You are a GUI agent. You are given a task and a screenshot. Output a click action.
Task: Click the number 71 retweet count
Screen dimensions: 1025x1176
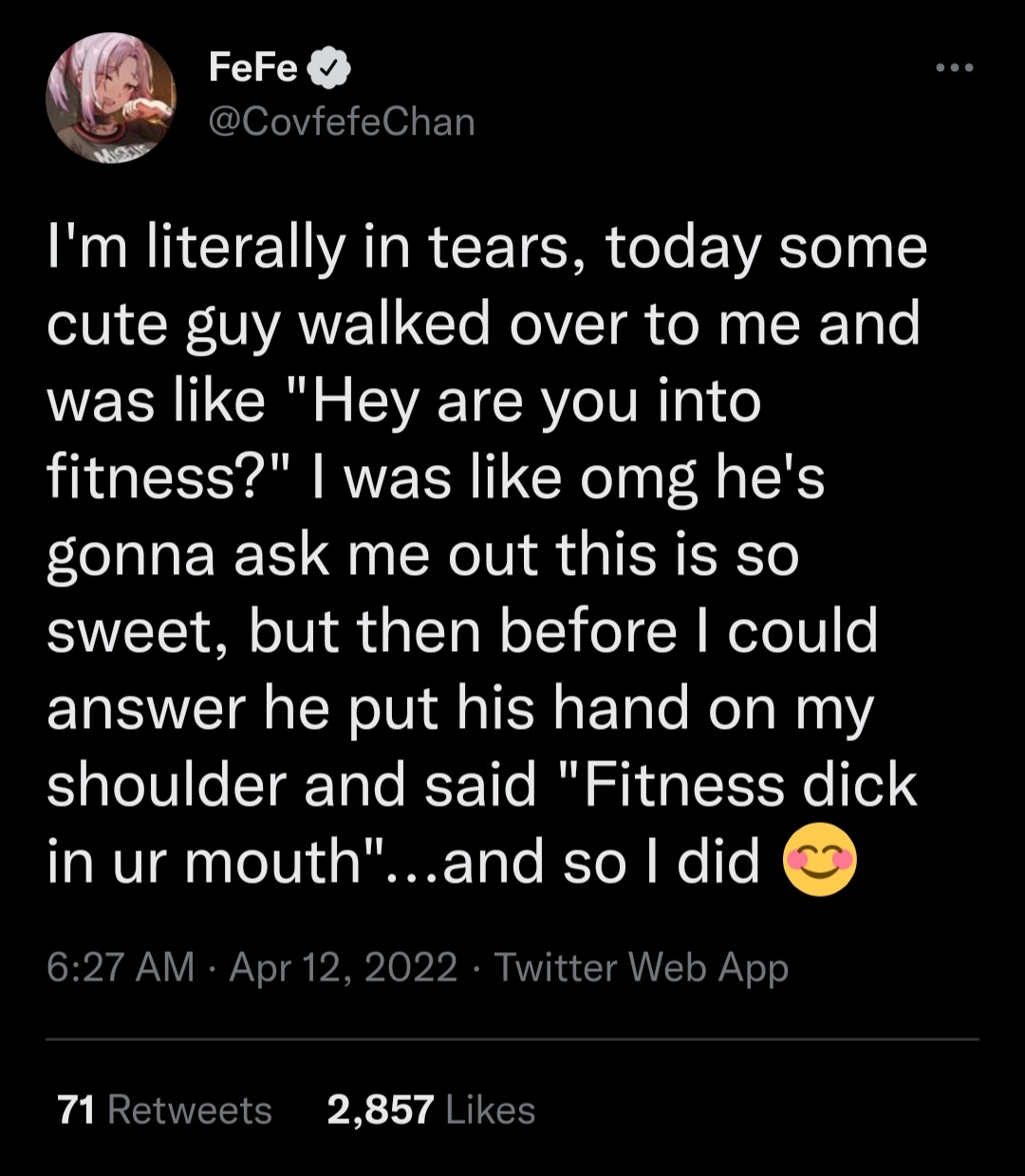76,1110
